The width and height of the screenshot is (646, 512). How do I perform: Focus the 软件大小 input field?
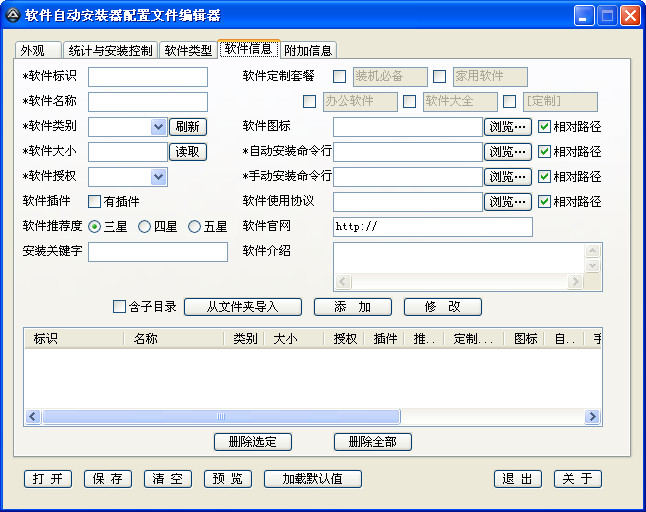128,152
